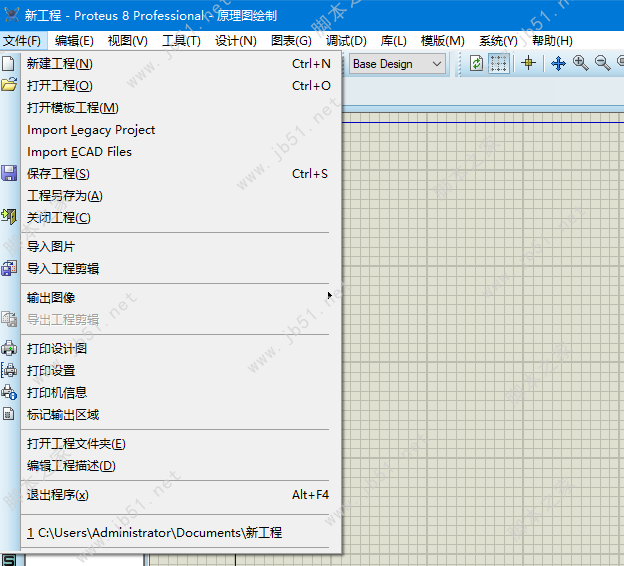
Task: Click the Open Project folder icon
Action: click(x=9, y=85)
